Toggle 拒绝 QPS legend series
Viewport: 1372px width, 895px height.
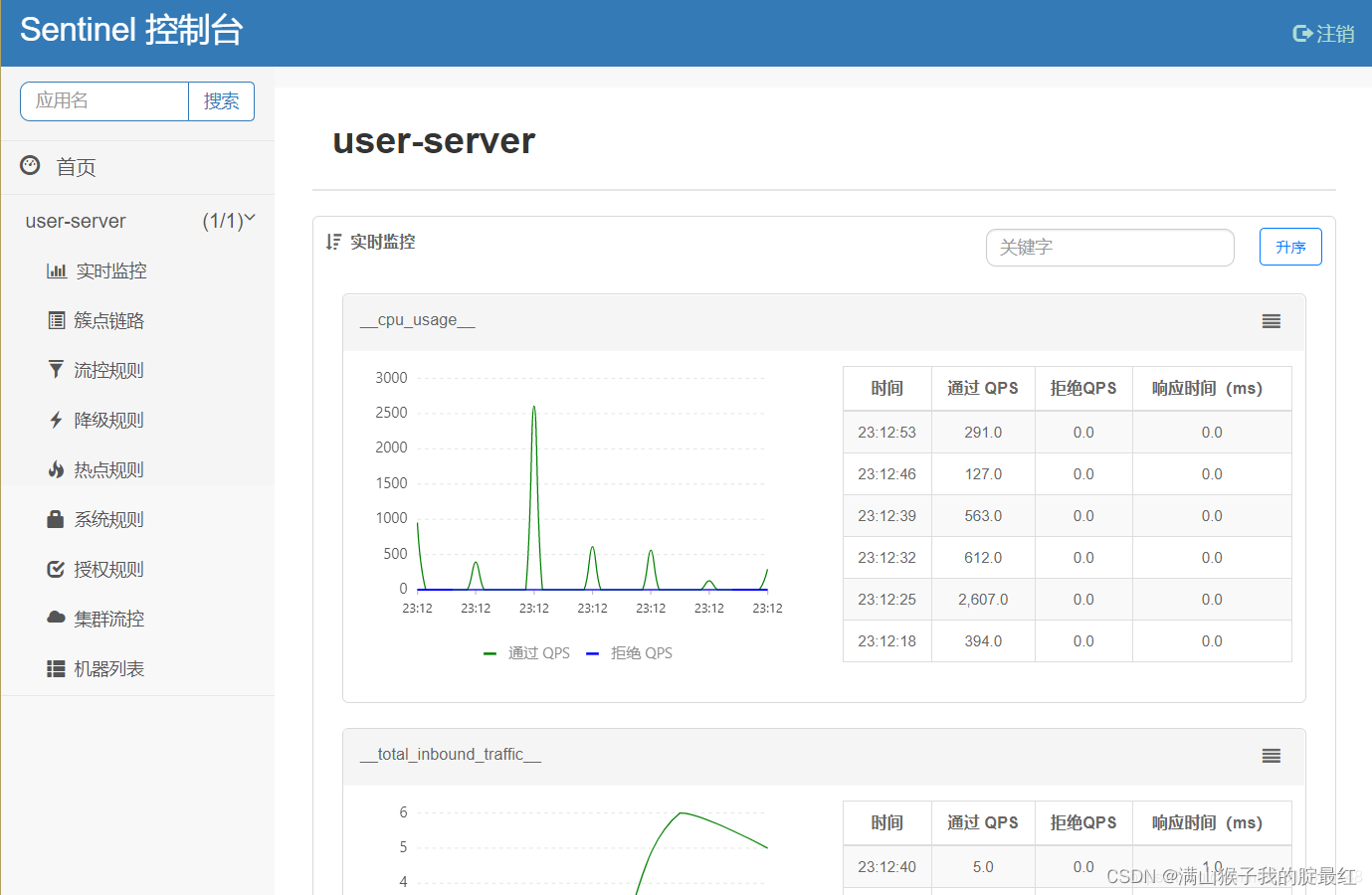tap(630, 653)
